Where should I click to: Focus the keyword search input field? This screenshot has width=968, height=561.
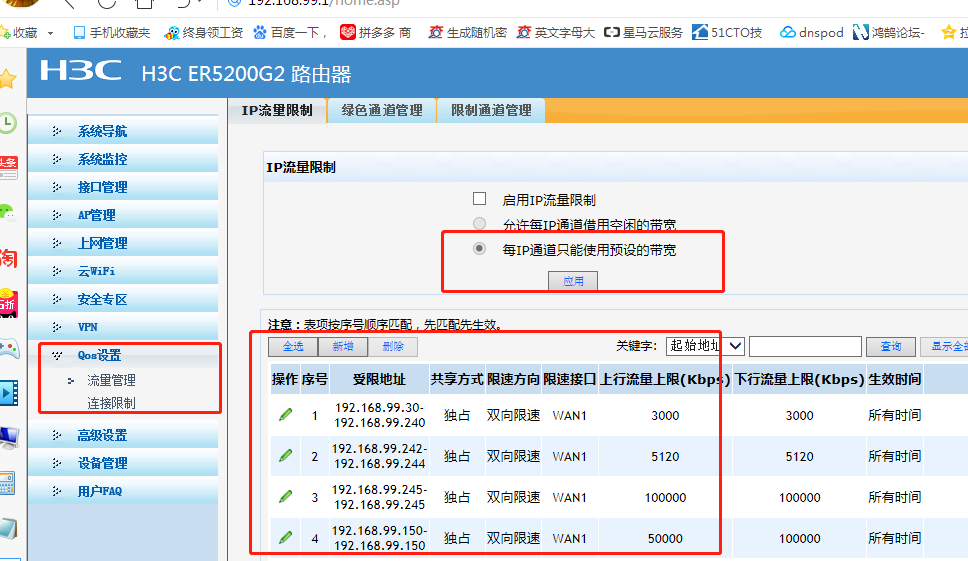tap(805, 346)
